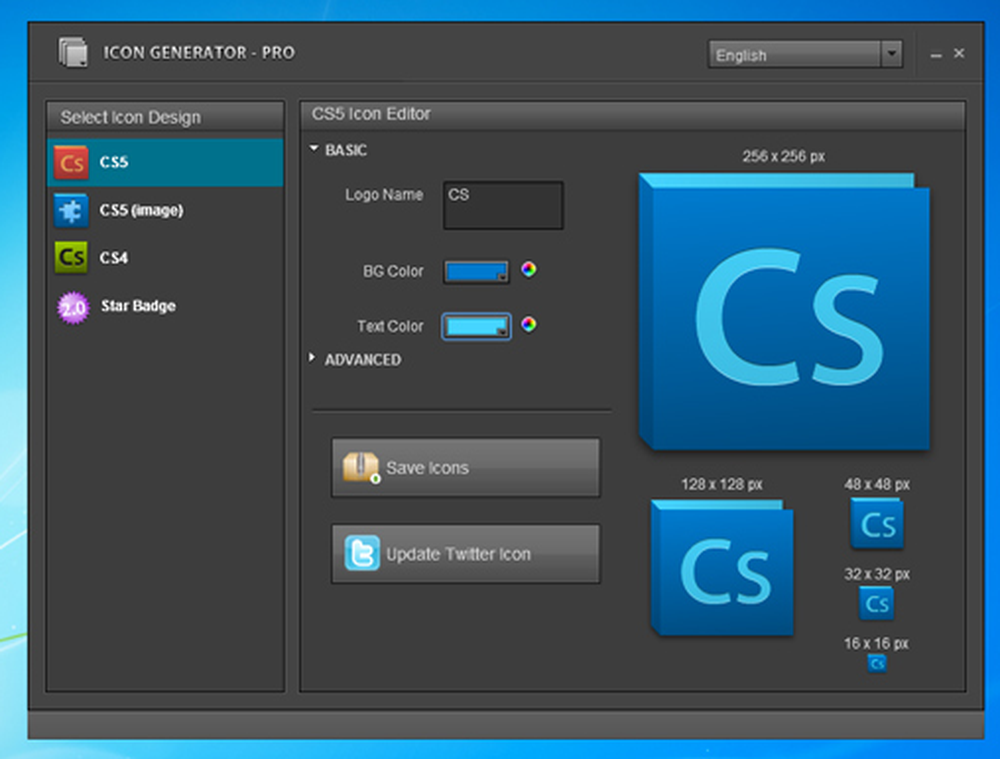Click the CS5 Icon Editor panel title
Viewport: 1000px width, 759px height.
(371, 114)
